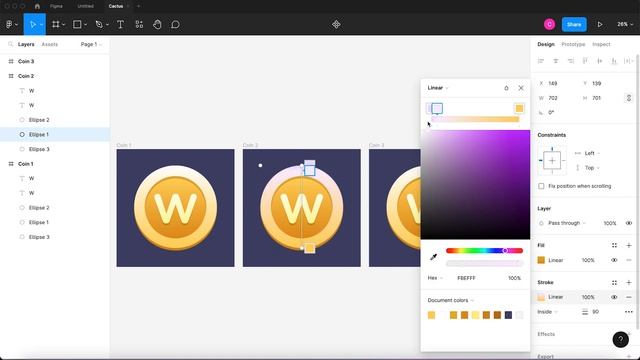Toggle constrain proportions link icon
640x360 pixels.
[x=629, y=98]
